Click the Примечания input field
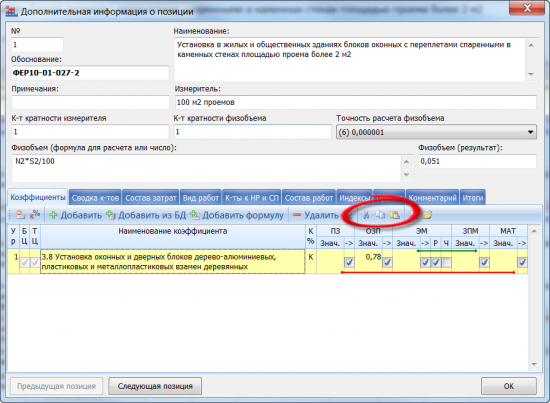 90,102
